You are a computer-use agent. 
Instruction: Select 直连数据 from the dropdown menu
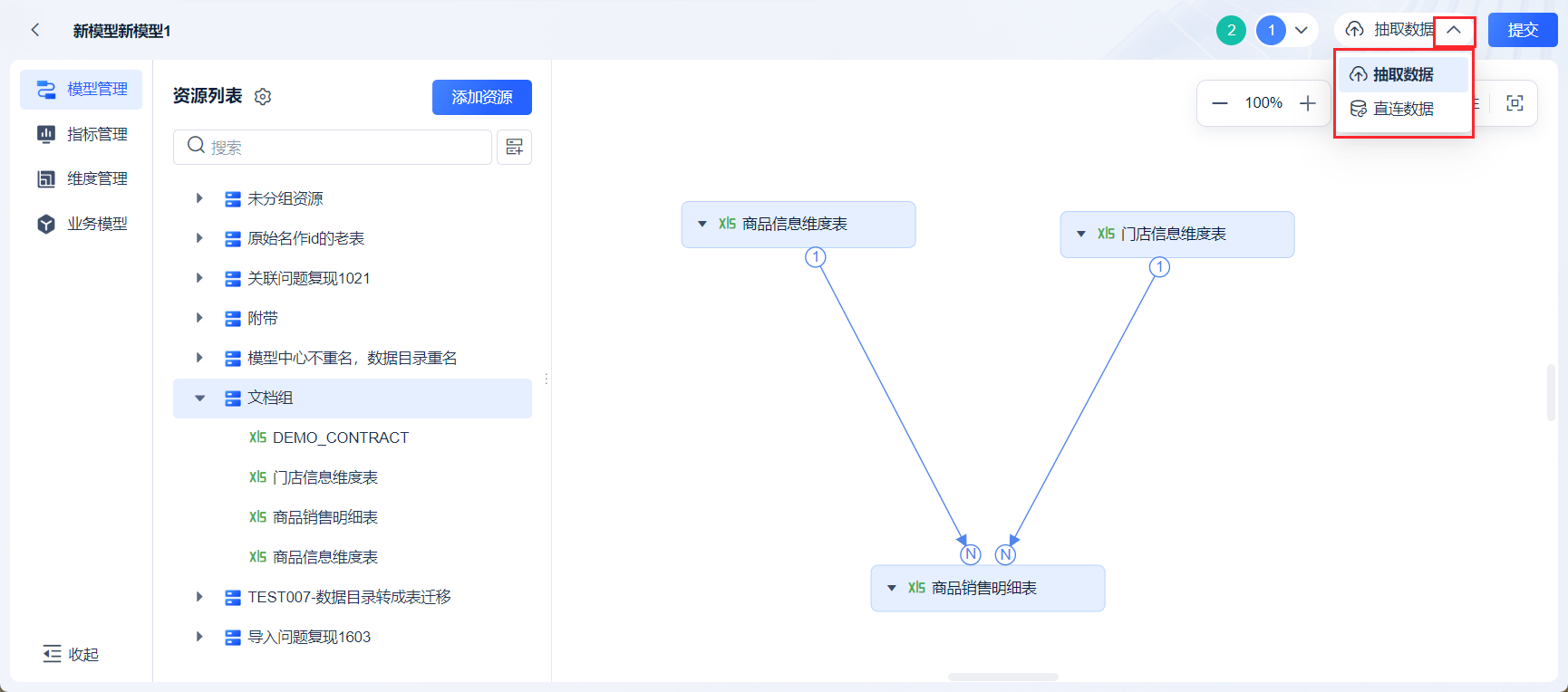pos(1403,109)
